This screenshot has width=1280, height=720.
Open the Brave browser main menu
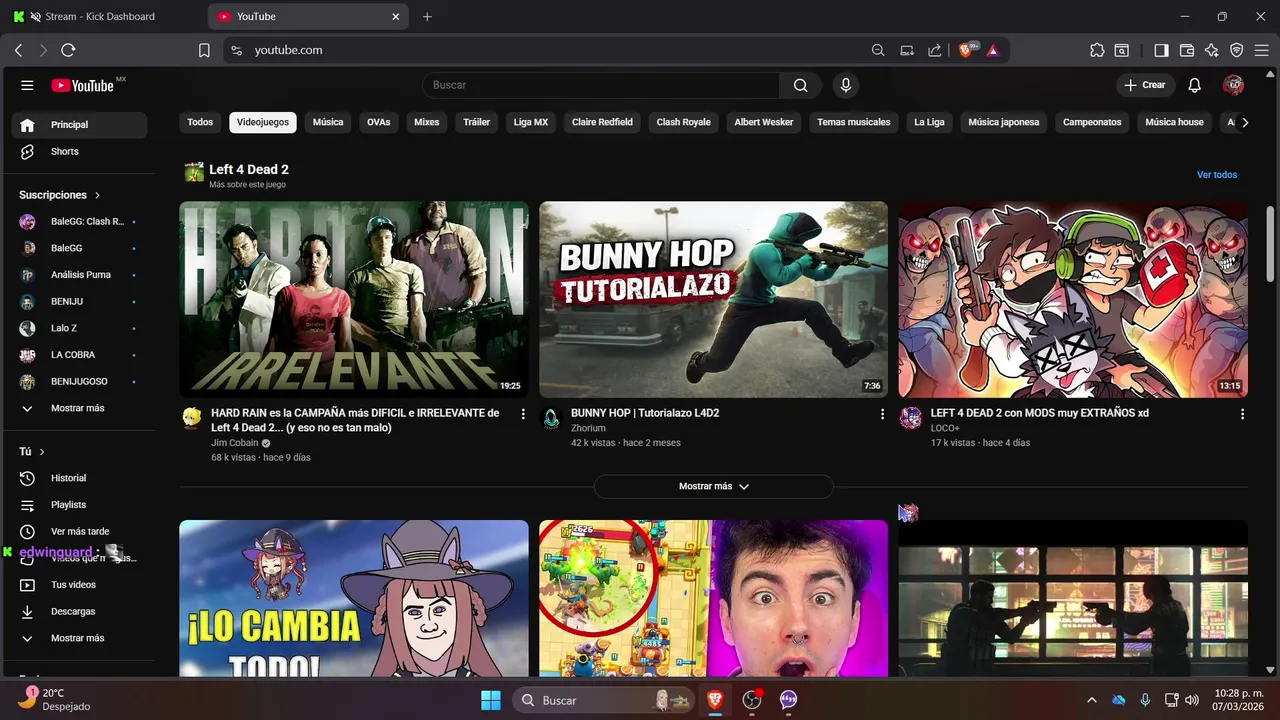tap(1262, 50)
